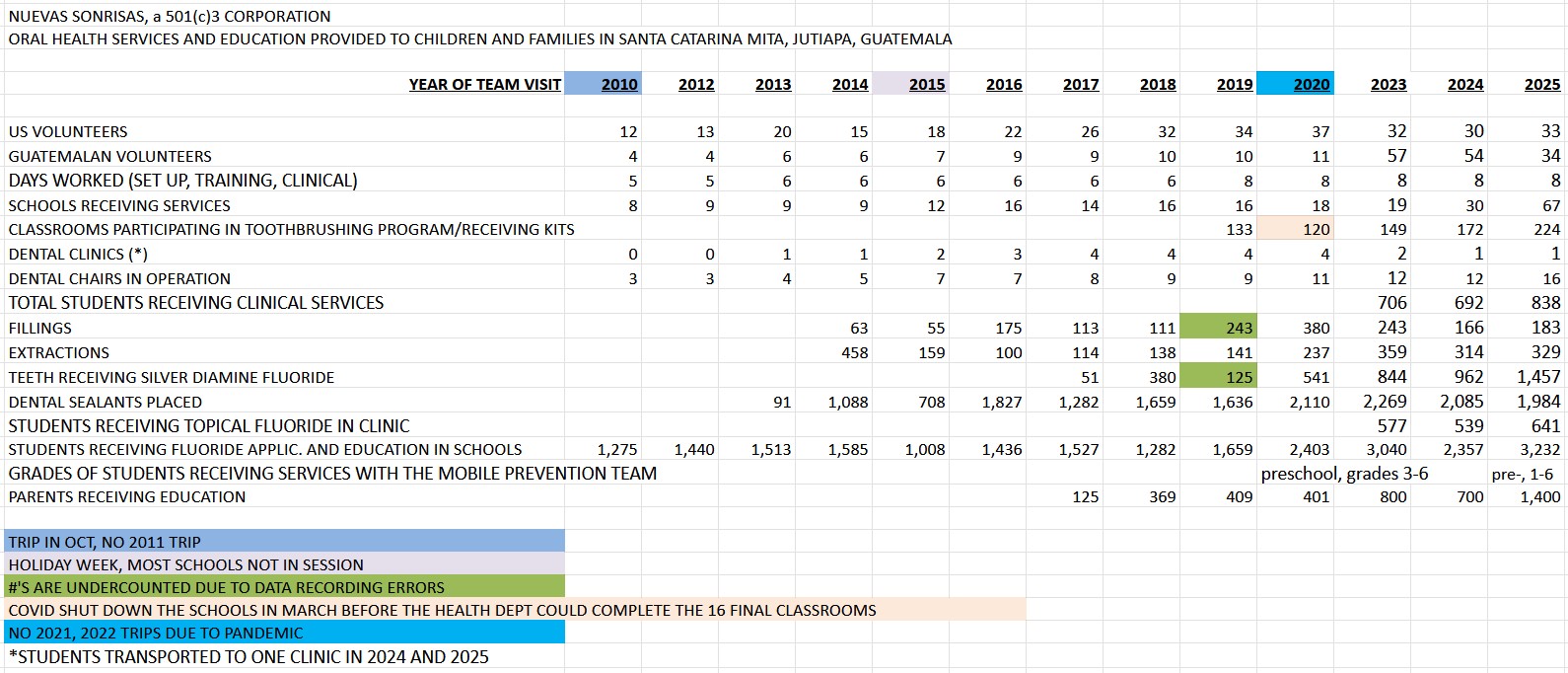Select the 2018 year column header
1568x673 pixels.
1158,85
